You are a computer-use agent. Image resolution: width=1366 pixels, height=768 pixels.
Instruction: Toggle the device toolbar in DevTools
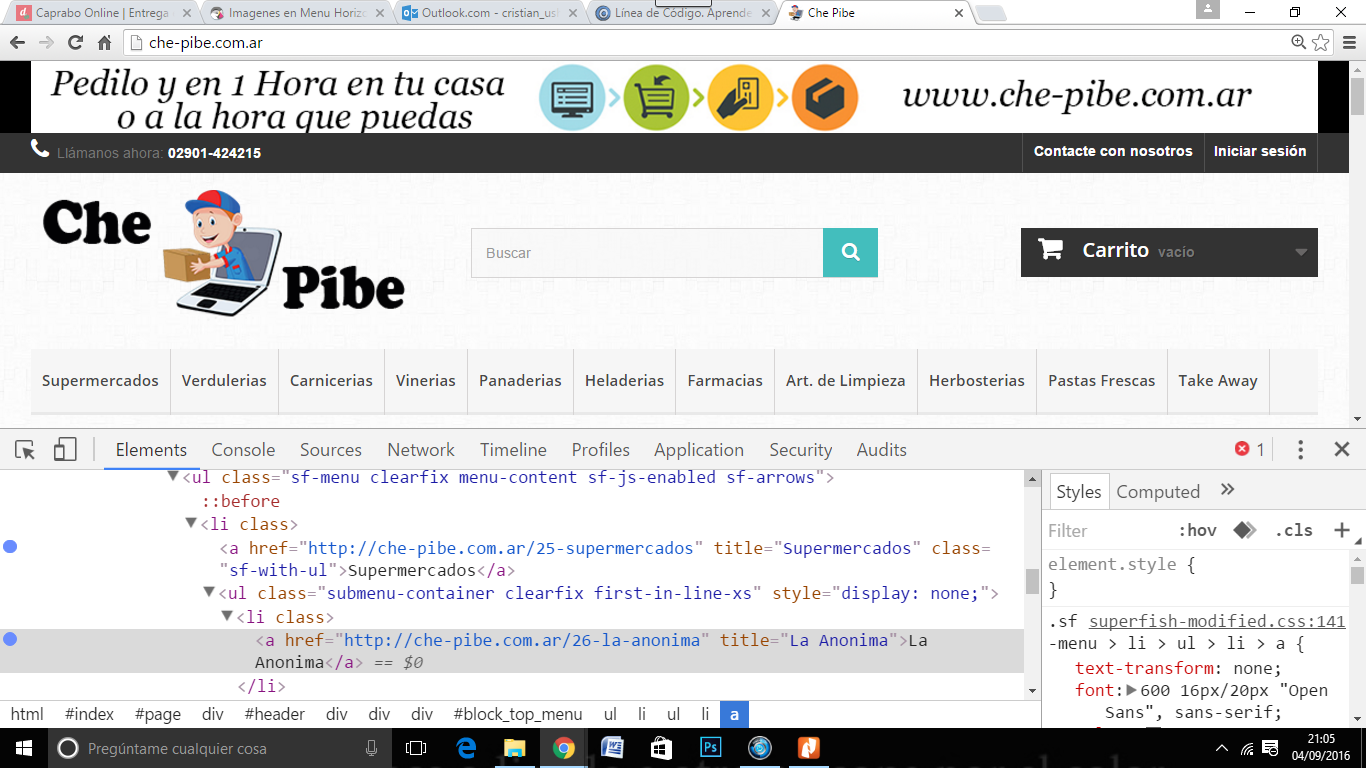pos(65,450)
